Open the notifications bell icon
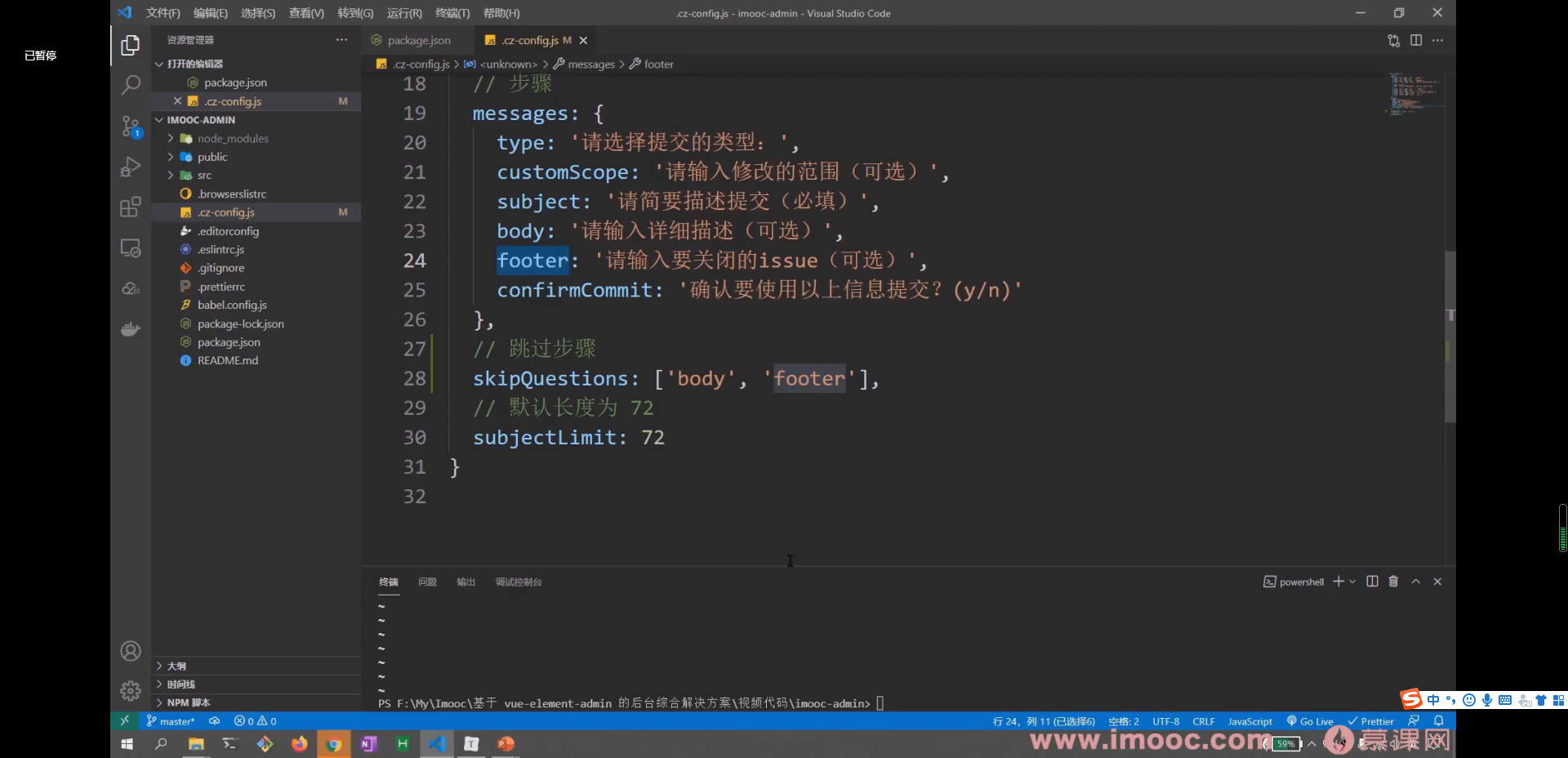This screenshot has height=758, width=1568. 1439,721
